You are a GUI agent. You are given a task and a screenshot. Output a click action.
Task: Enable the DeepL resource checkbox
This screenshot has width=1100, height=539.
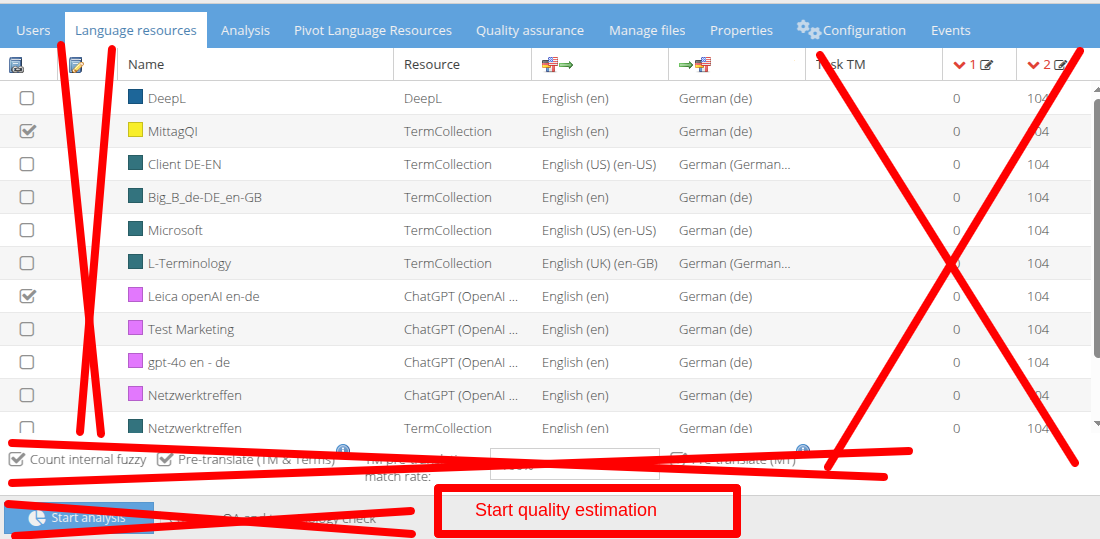click(27, 98)
